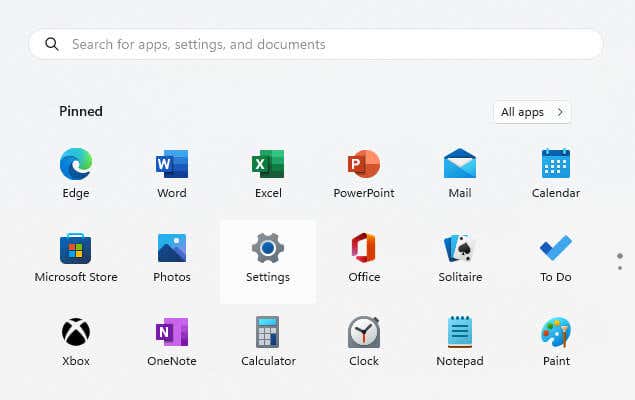Screen dimensions: 635x400
Task: Launch the Clock app
Action: (x=364, y=332)
